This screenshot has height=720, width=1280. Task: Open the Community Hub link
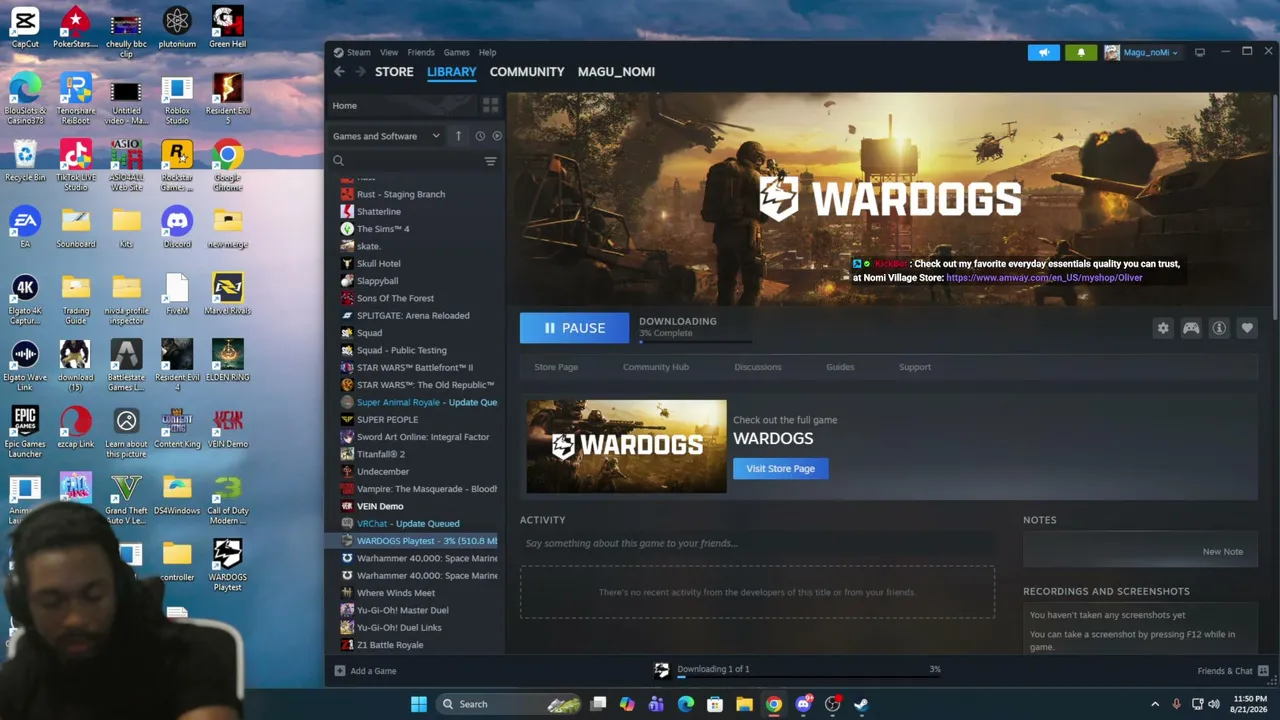(656, 367)
